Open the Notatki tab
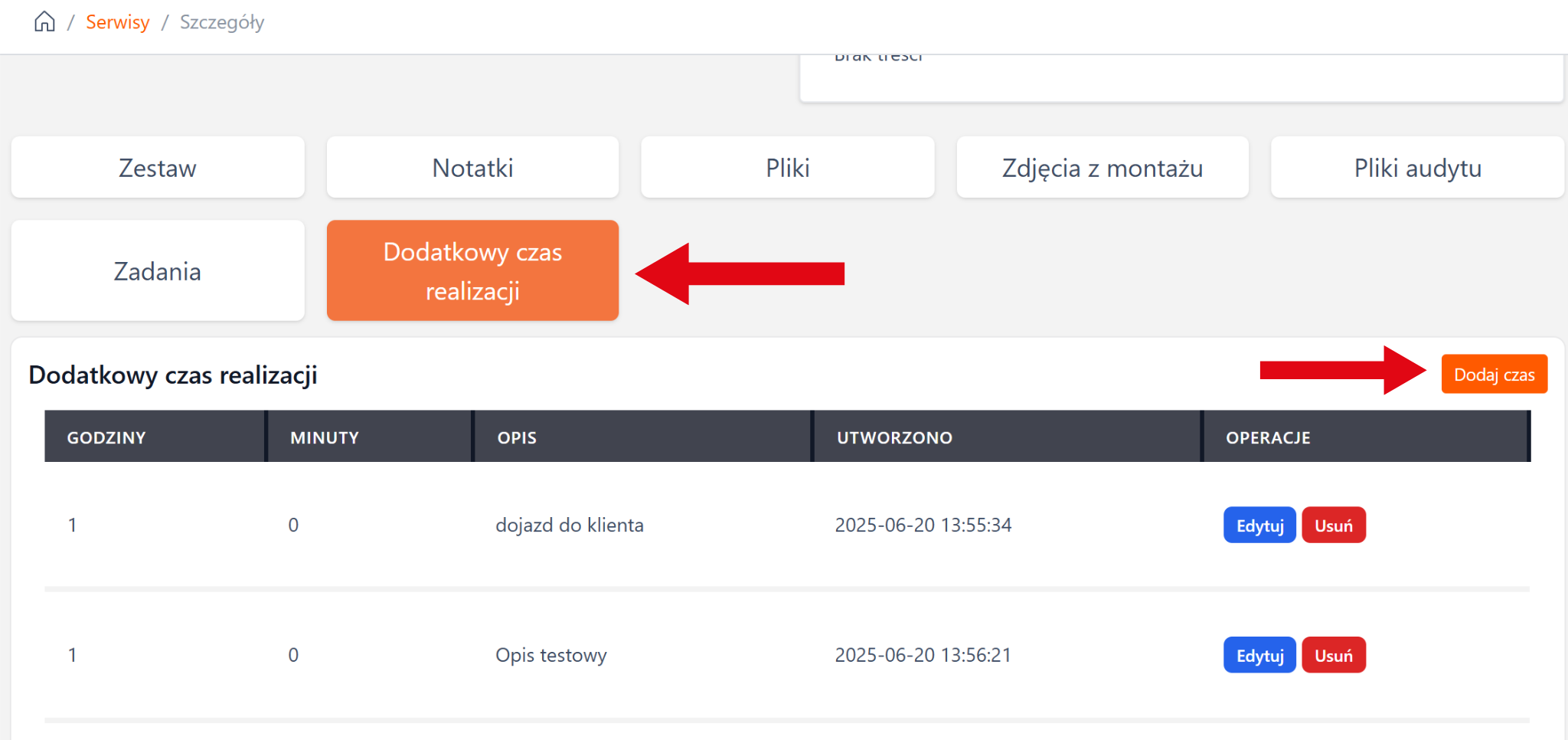The height and width of the screenshot is (740, 1568). [472, 168]
